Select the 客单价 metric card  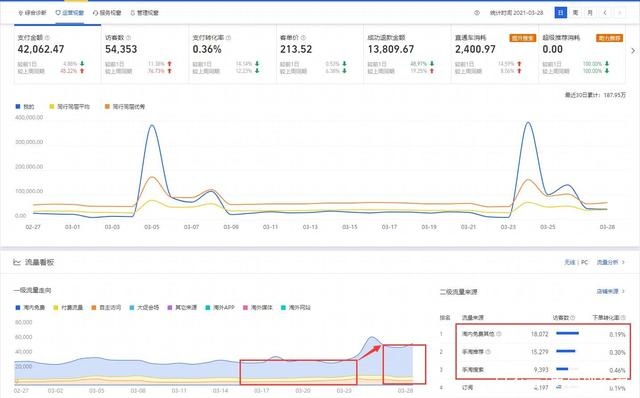pyautogui.click(x=320, y=54)
